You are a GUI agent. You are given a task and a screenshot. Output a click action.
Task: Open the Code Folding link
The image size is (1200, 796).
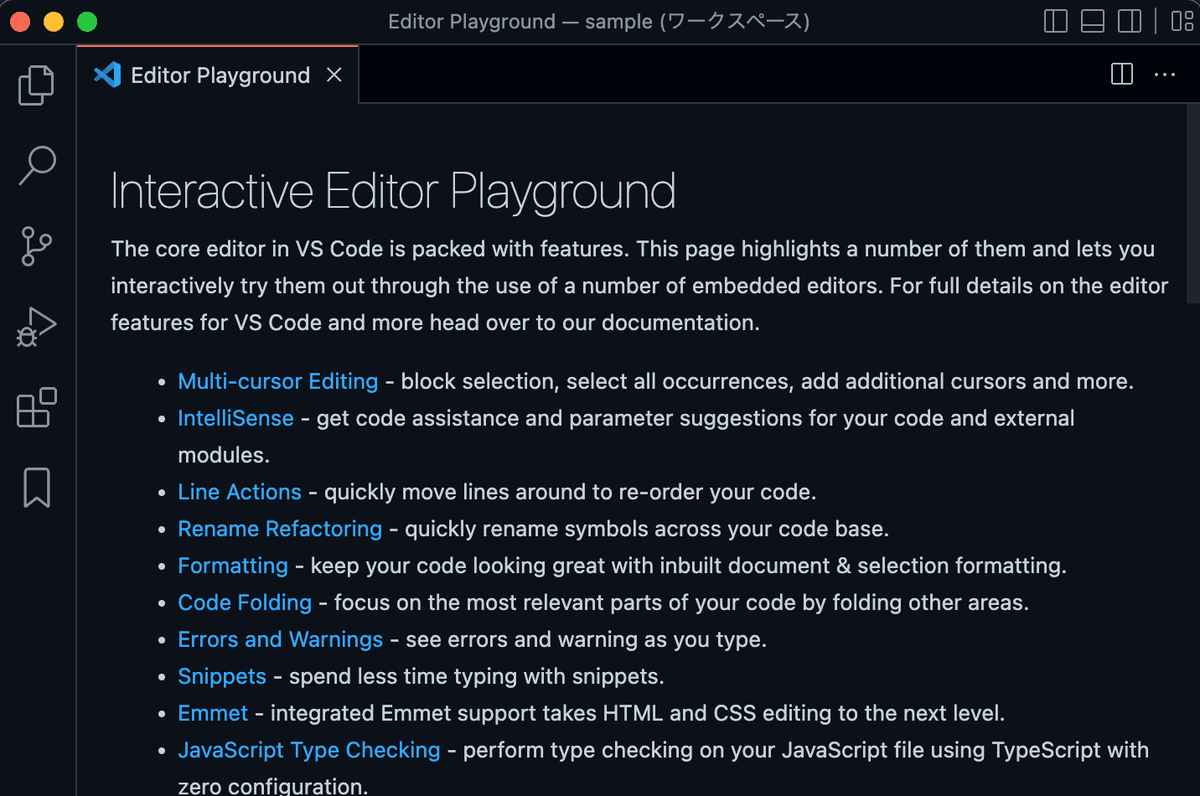coord(245,602)
